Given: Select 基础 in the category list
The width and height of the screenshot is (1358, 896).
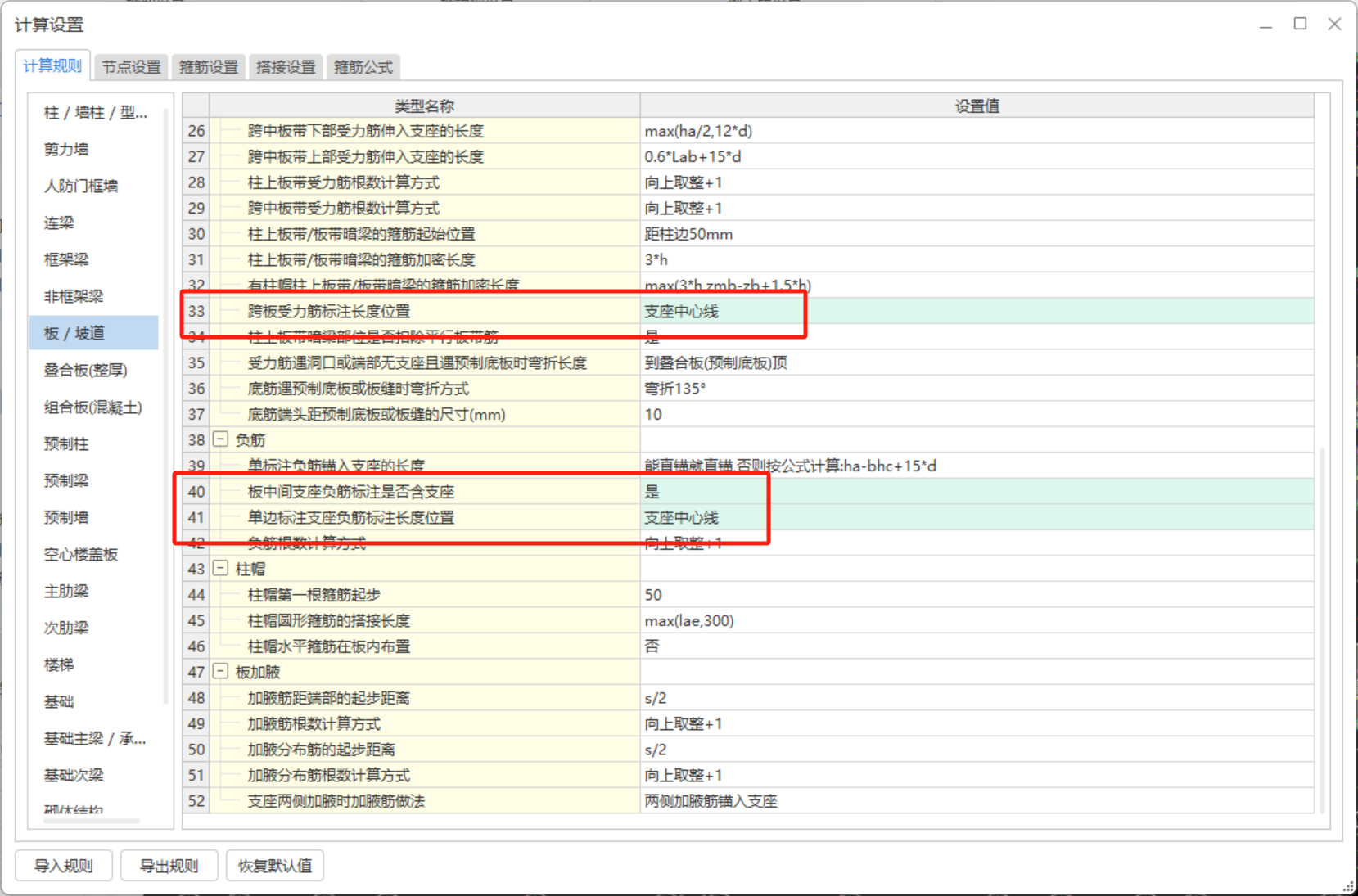Looking at the screenshot, I should tap(95, 702).
